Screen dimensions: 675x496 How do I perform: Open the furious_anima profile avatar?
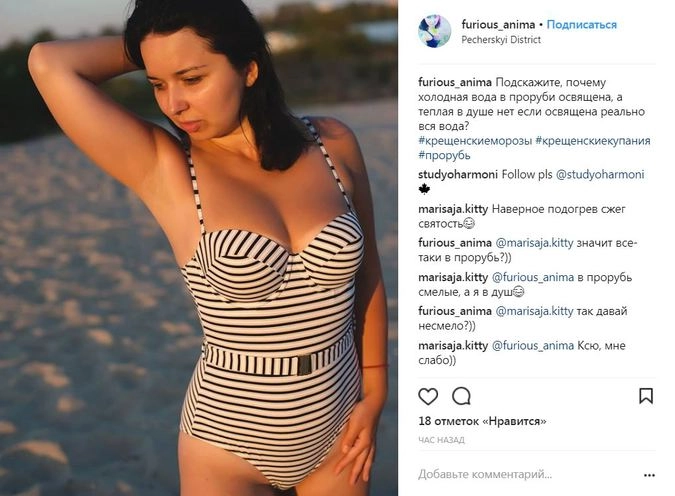pyautogui.click(x=434, y=31)
